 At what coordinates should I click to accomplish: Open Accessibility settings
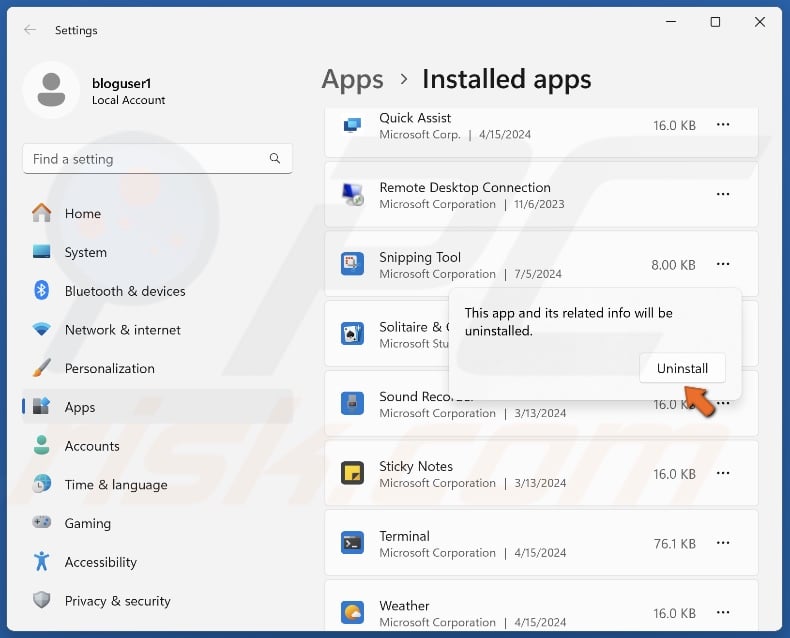pyautogui.click(x=157, y=562)
